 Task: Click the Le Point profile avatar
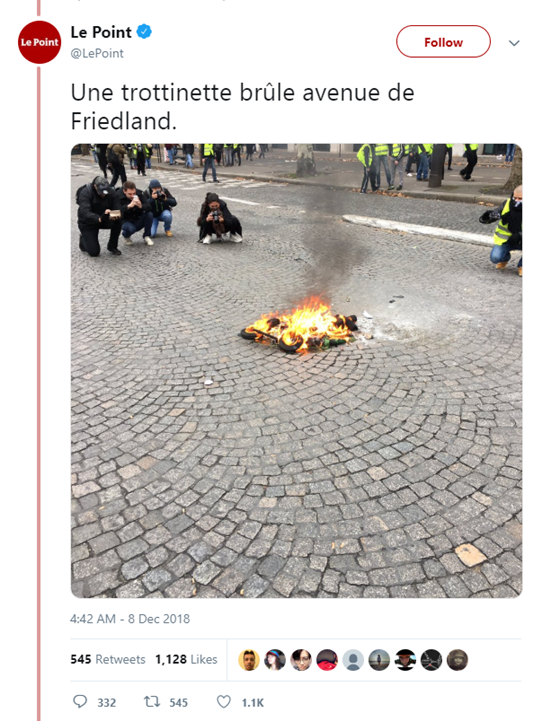click(40, 42)
